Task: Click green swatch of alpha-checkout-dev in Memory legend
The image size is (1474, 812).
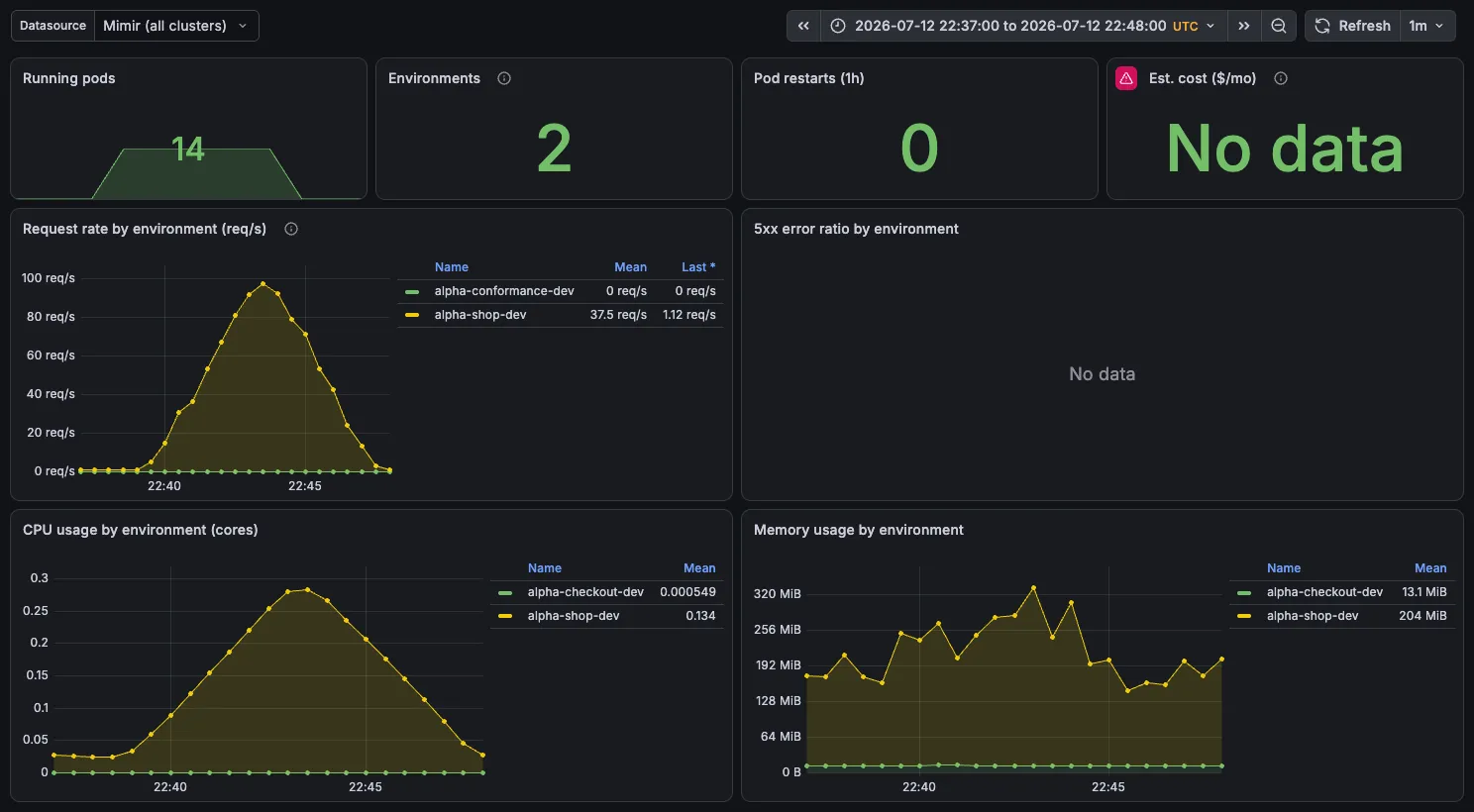Action: pyautogui.click(x=1244, y=592)
